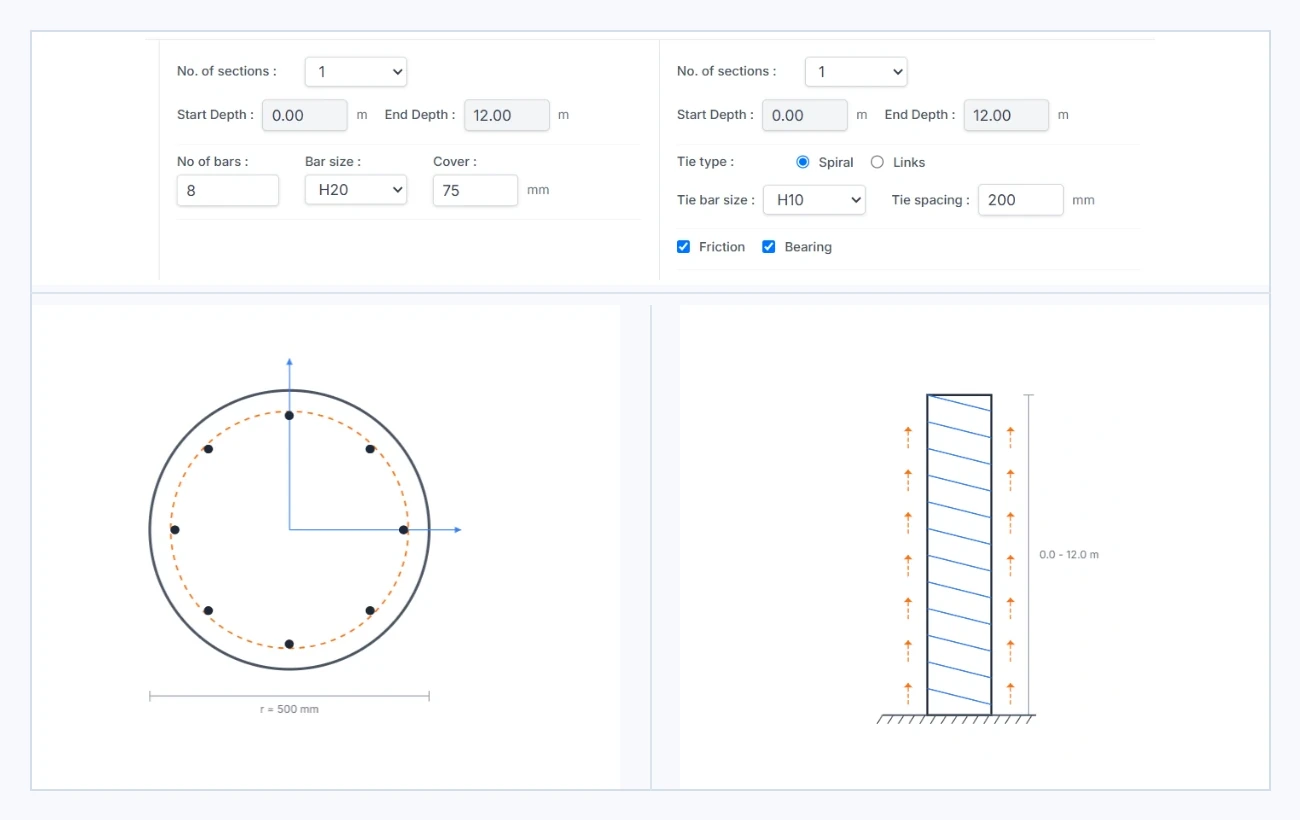Toggle the Friction checkbox

(x=684, y=247)
